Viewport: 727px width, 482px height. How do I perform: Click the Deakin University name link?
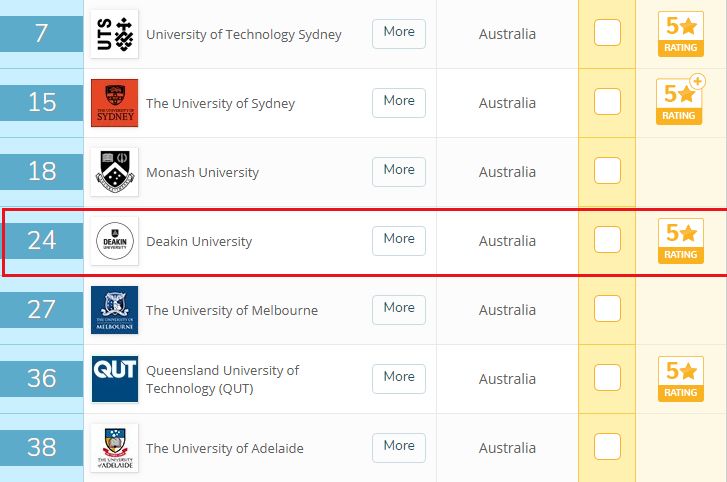pyautogui.click(x=199, y=241)
